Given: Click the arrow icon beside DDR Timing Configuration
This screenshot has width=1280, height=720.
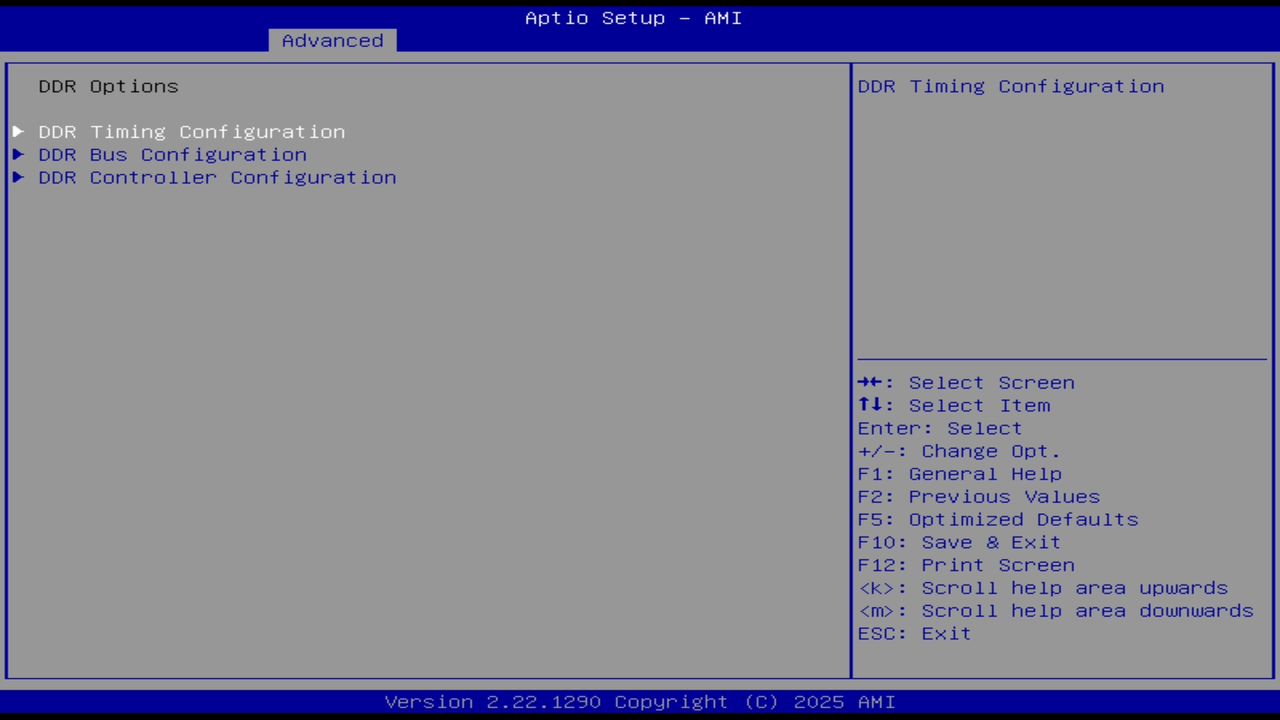Looking at the screenshot, I should pyautogui.click(x=18, y=131).
